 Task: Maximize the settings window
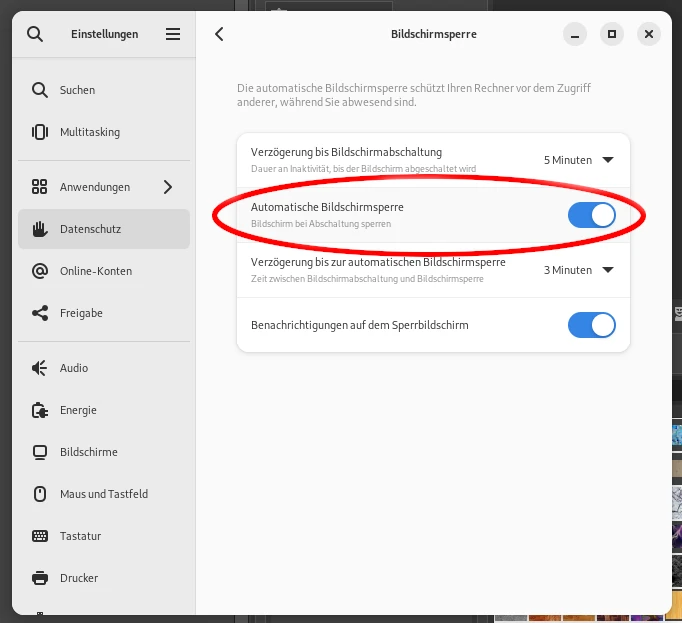612,34
